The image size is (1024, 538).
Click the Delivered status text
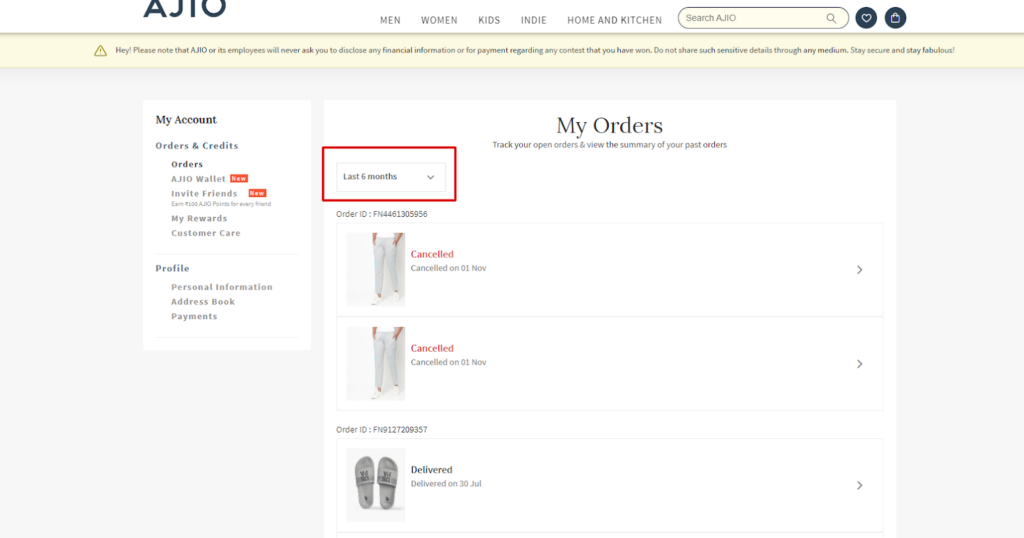click(431, 470)
